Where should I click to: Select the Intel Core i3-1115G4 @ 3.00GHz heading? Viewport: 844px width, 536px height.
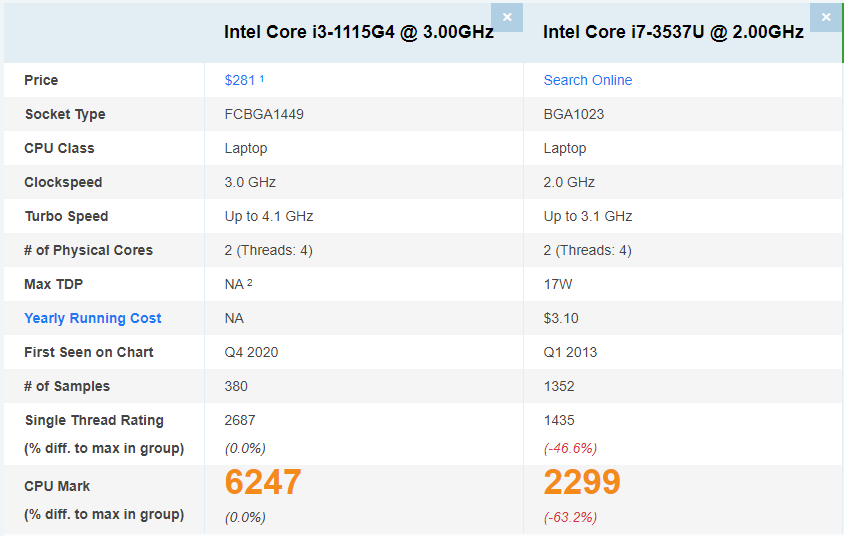[358, 32]
